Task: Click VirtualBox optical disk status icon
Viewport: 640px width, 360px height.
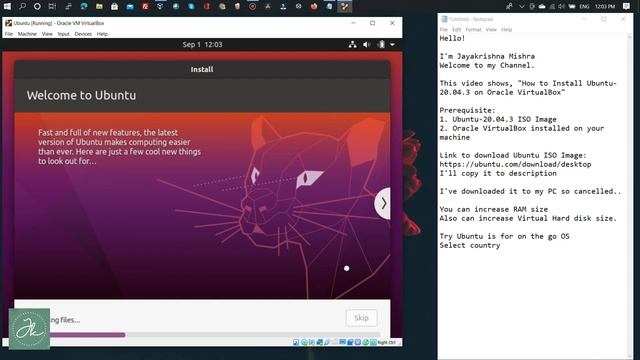Action: (304, 342)
